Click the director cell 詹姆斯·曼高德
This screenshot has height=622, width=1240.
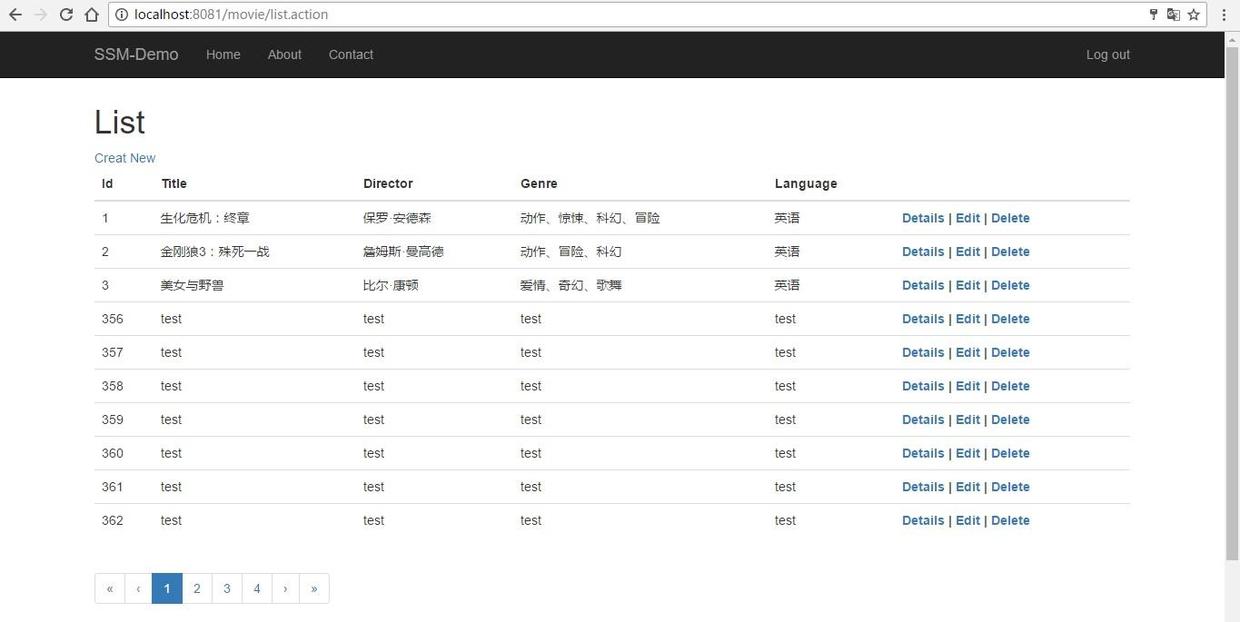(x=403, y=252)
